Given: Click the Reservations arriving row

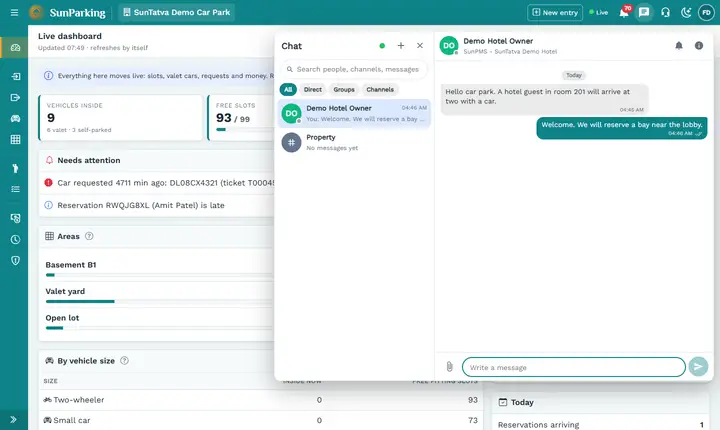Looking at the screenshot, I should [601, 424].
